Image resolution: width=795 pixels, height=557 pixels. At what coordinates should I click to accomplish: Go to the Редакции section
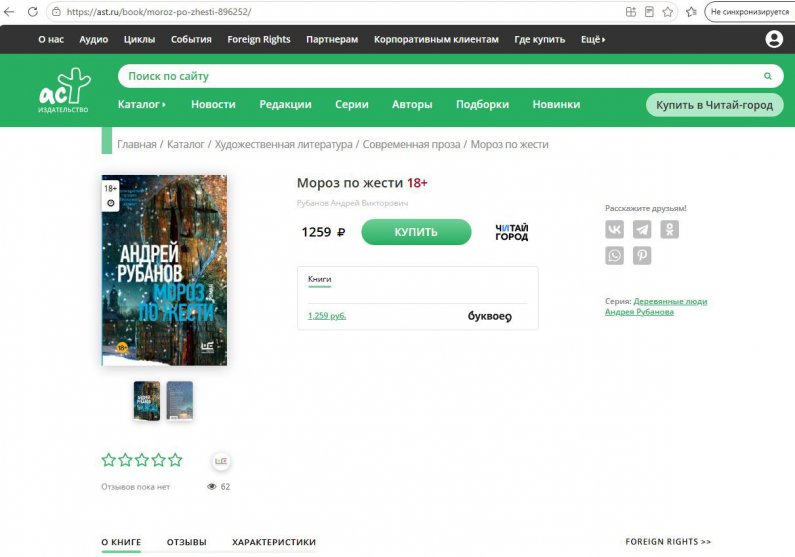tap(285, 104)
